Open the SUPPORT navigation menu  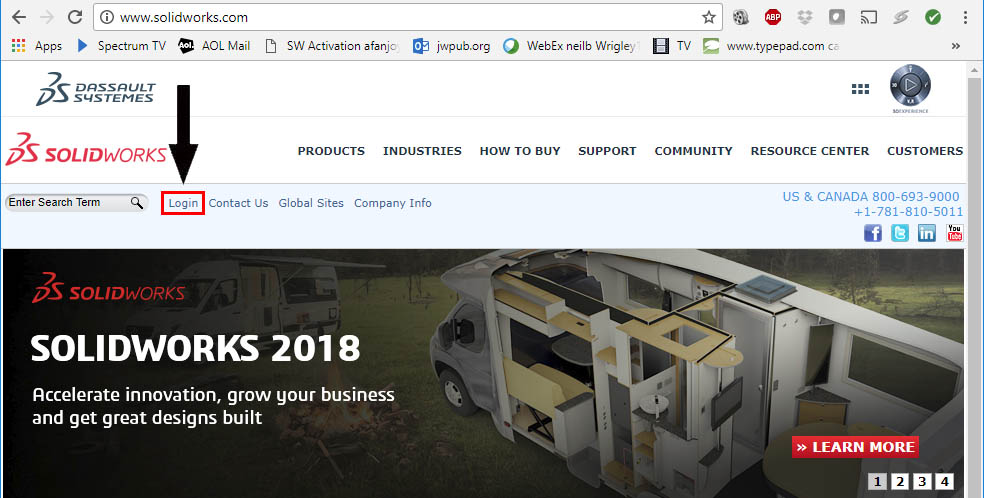607,151
